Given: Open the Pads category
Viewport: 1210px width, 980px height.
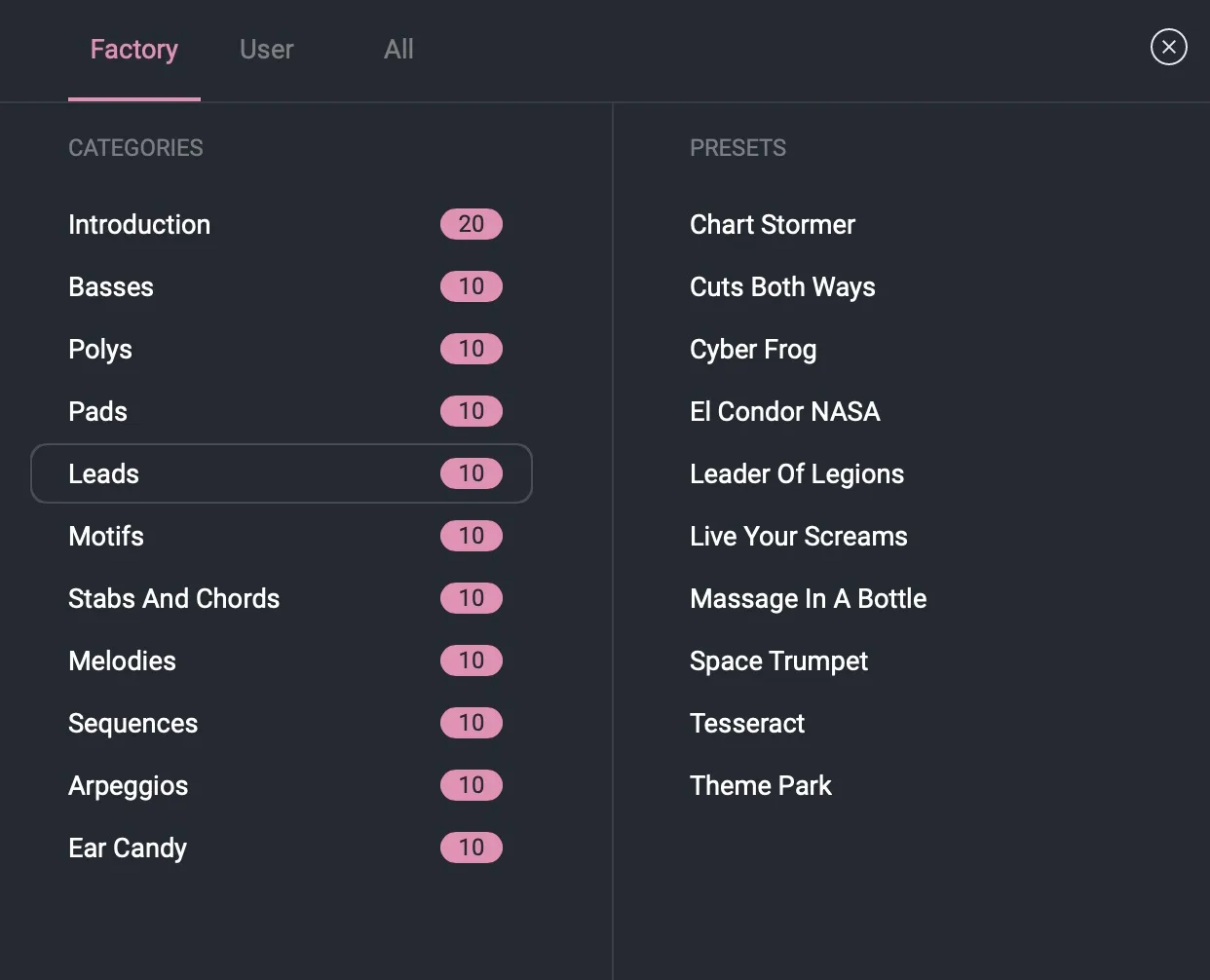Looking at the screenshot, I should click(x=97, y=412).
